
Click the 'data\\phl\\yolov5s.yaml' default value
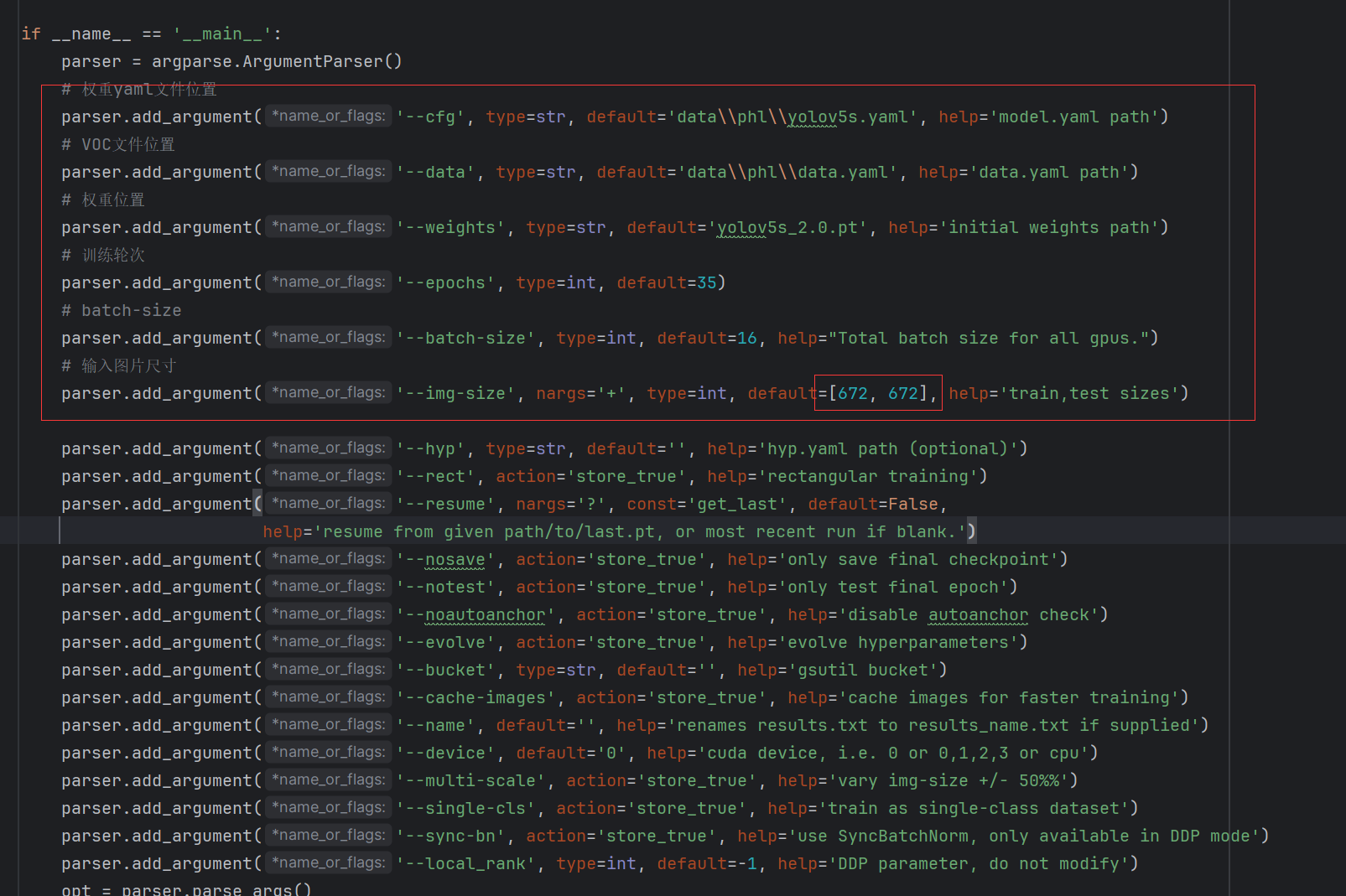pyautogui.click(x=793, y=117)
